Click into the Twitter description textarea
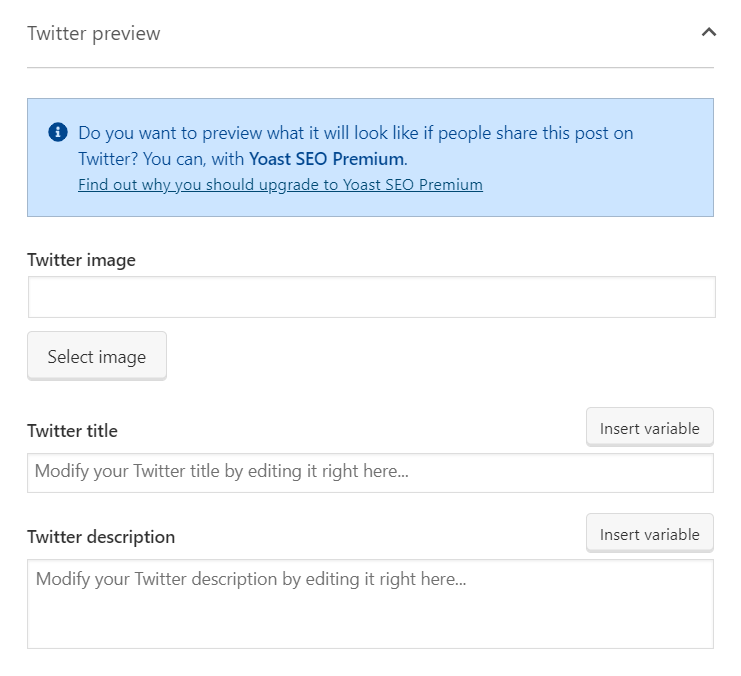 [x=370, y=604]
